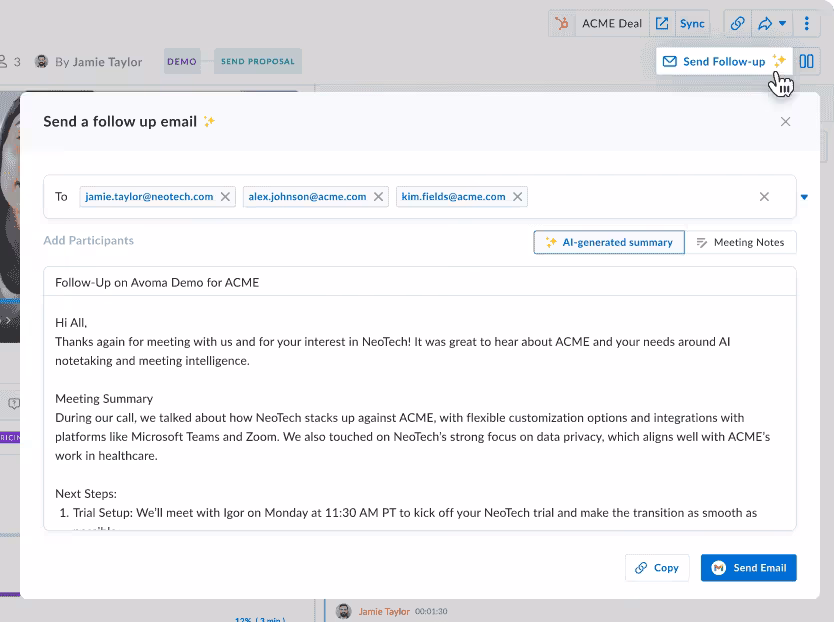Click the Copy button
834x622 pixels.
click(x=657, y=568)
